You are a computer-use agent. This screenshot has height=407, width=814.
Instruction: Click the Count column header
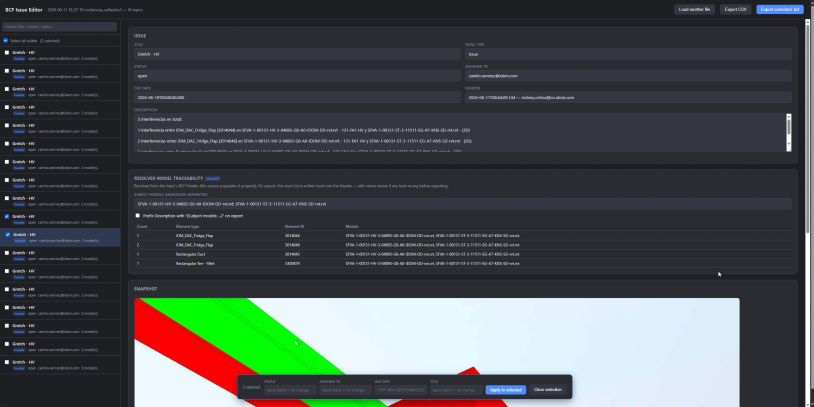pyautogui.click(x=141, y=226)
